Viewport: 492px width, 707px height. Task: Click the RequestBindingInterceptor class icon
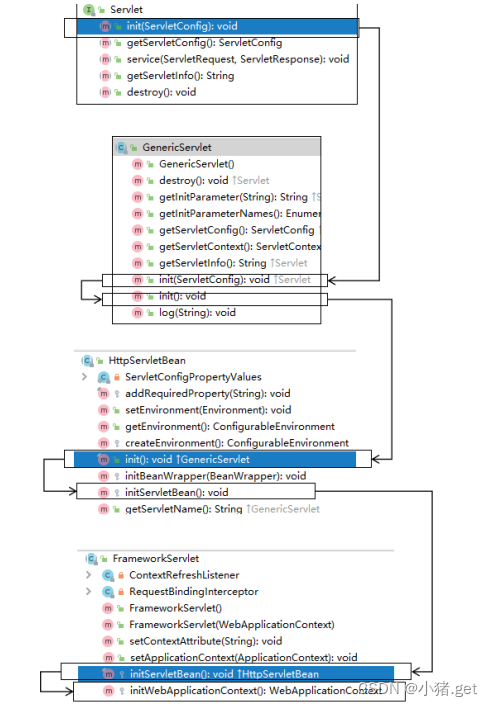click(x=108, y=592)
